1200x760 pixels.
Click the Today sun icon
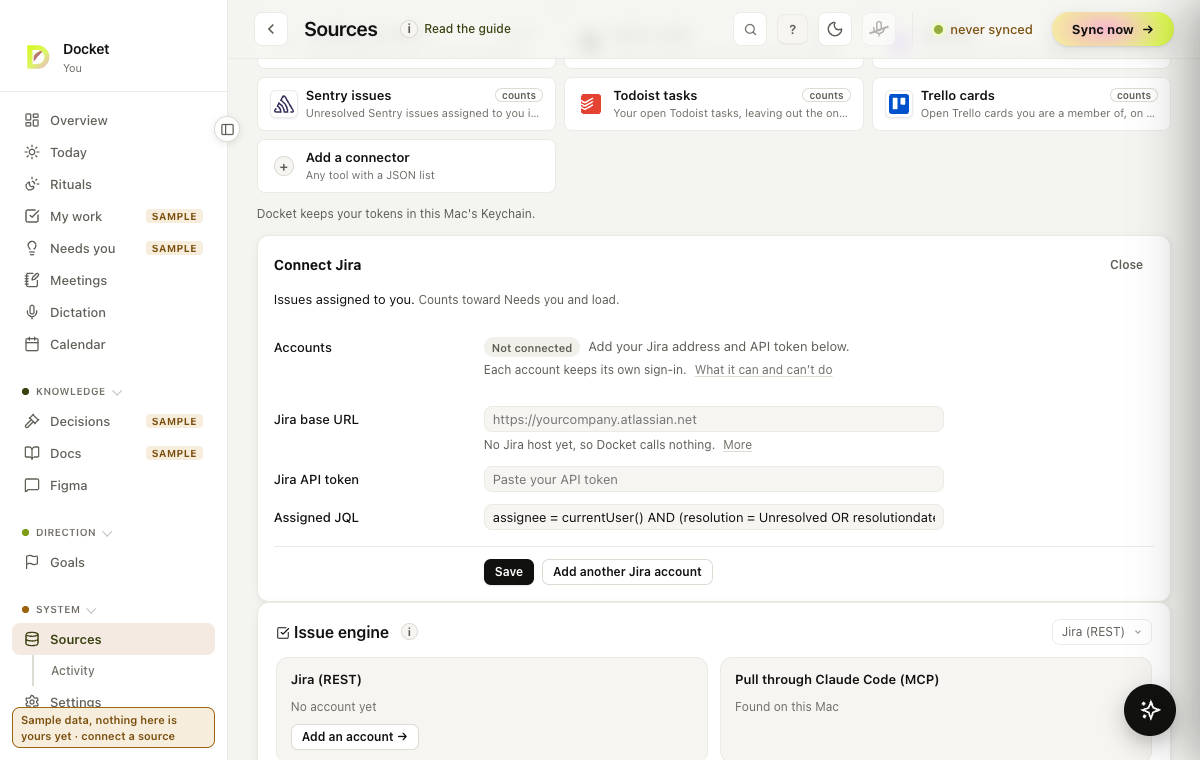click(32, 152)
